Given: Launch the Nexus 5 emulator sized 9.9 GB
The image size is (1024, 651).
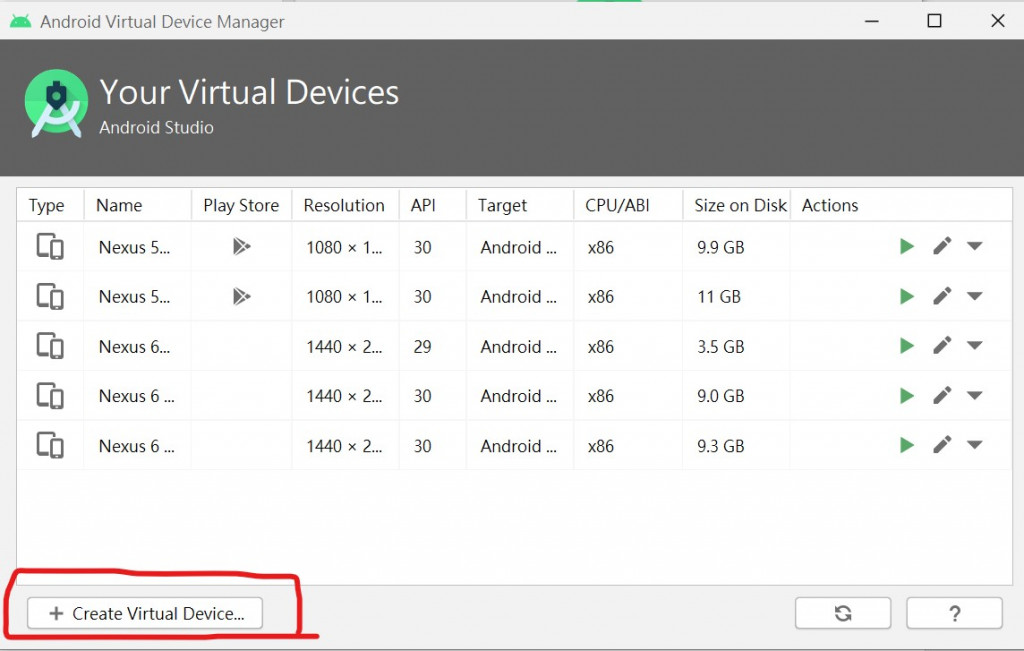Looking at the screenshot, I should point(906,247).
